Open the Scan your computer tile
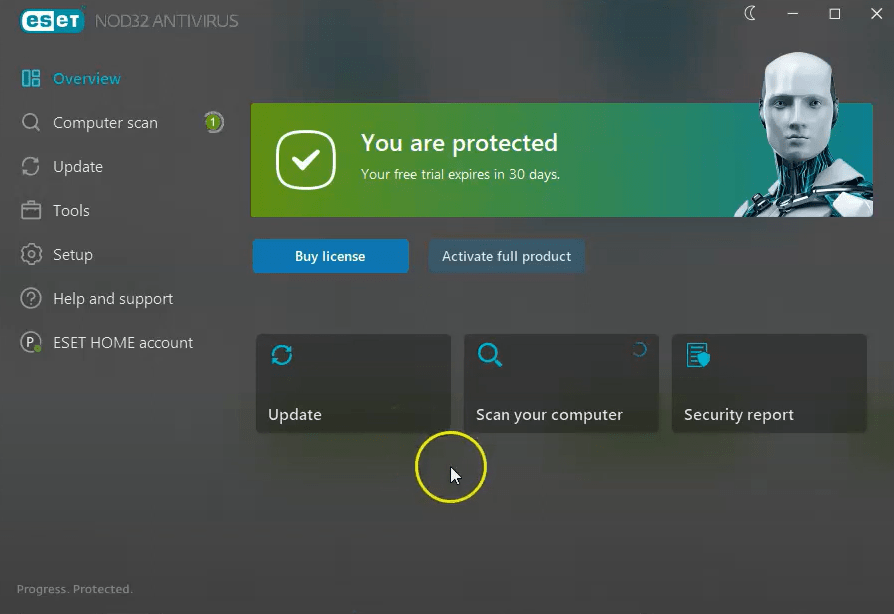 click(x=562, y=383)
